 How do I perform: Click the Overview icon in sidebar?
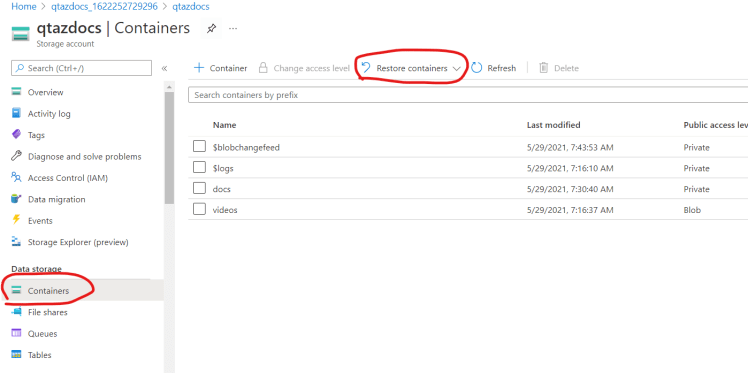pos(17,92)
